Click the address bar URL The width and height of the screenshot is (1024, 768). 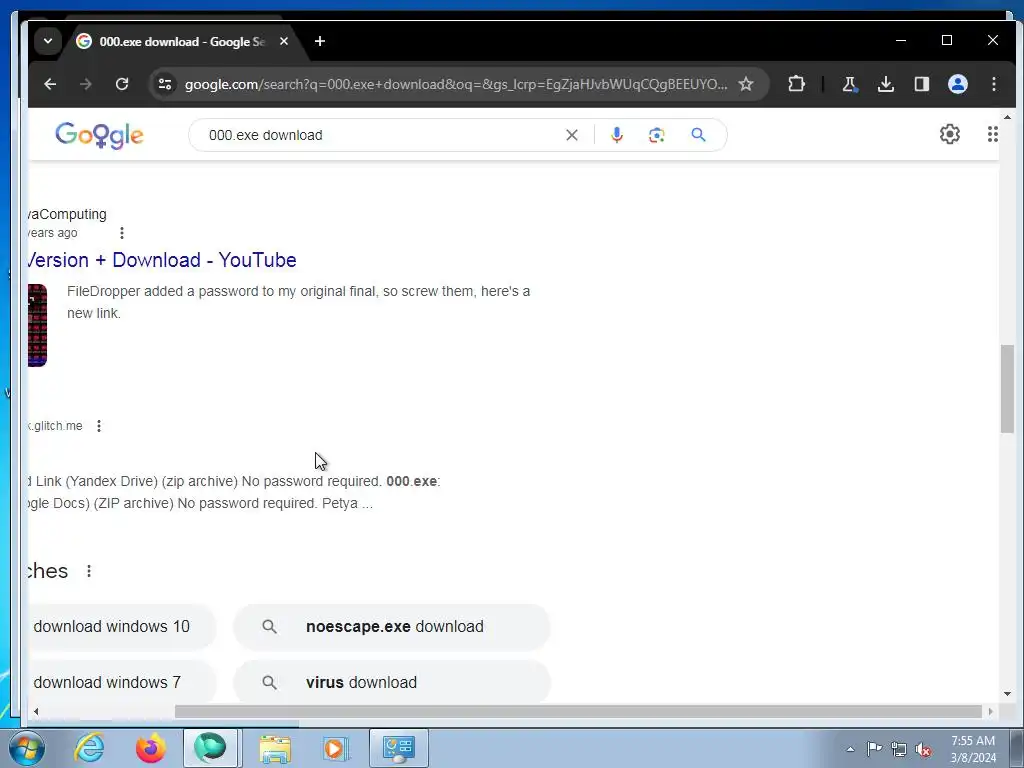[x=456, y=84]
